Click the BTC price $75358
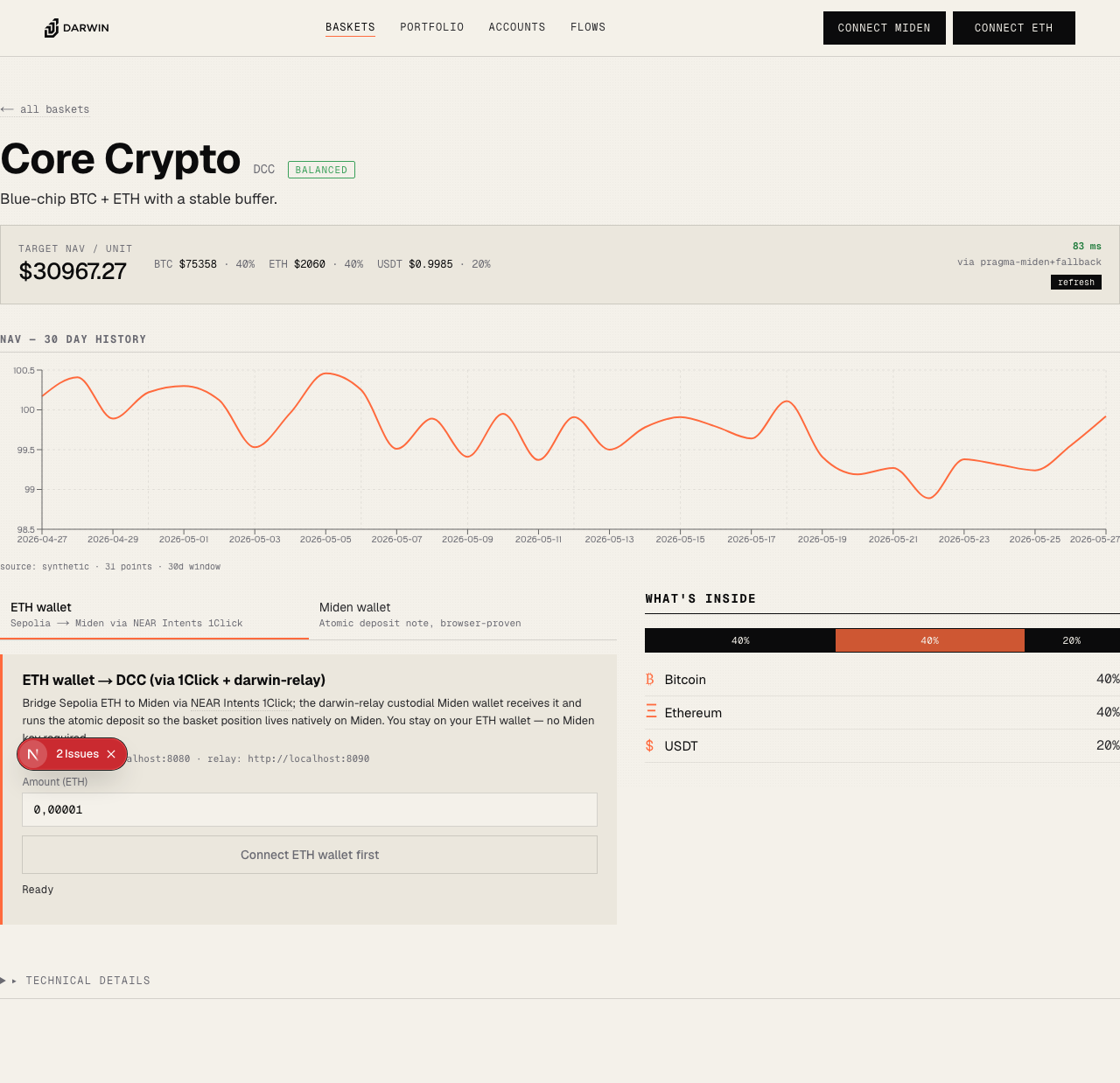Screen dimensions: 1120x1083 [198, 264]
